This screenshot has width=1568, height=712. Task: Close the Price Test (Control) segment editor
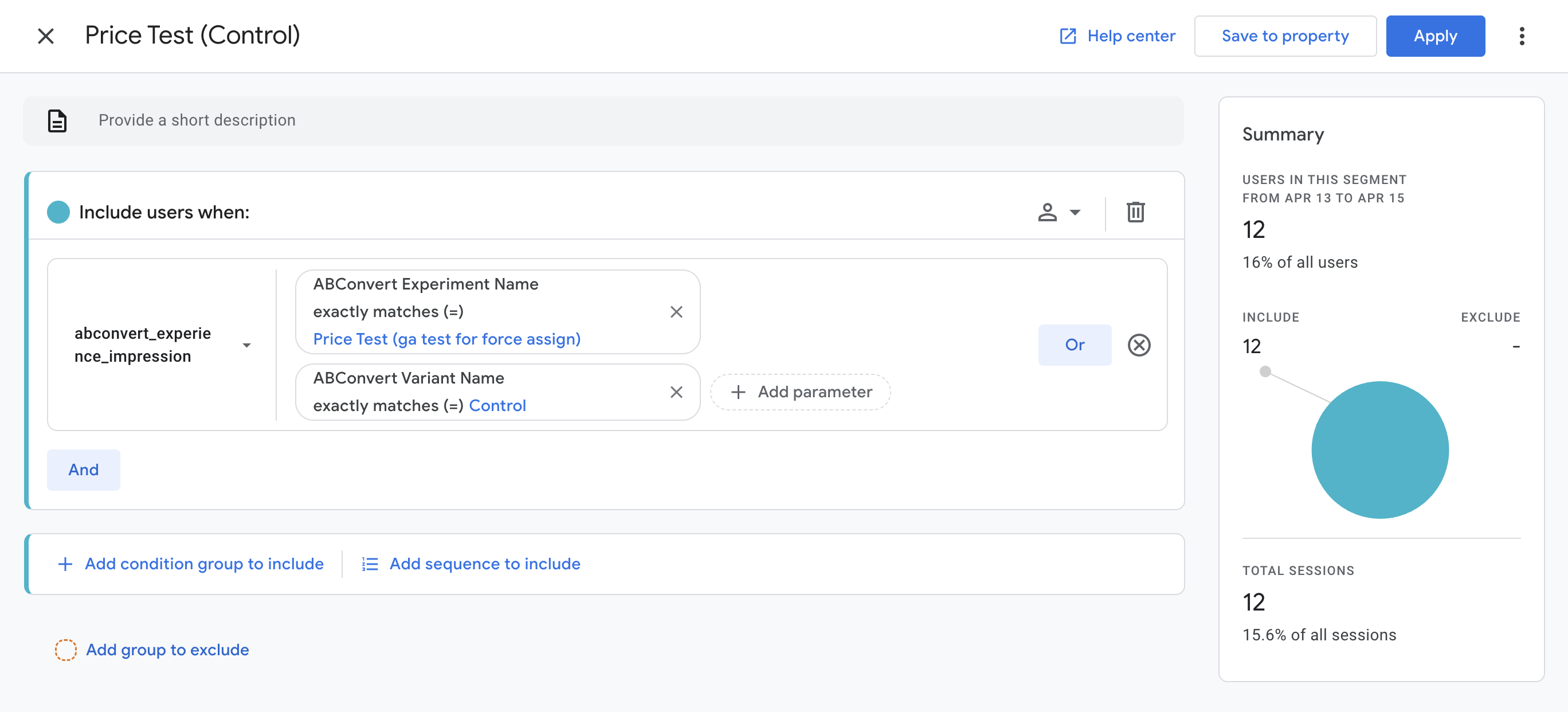coord(46,36)
